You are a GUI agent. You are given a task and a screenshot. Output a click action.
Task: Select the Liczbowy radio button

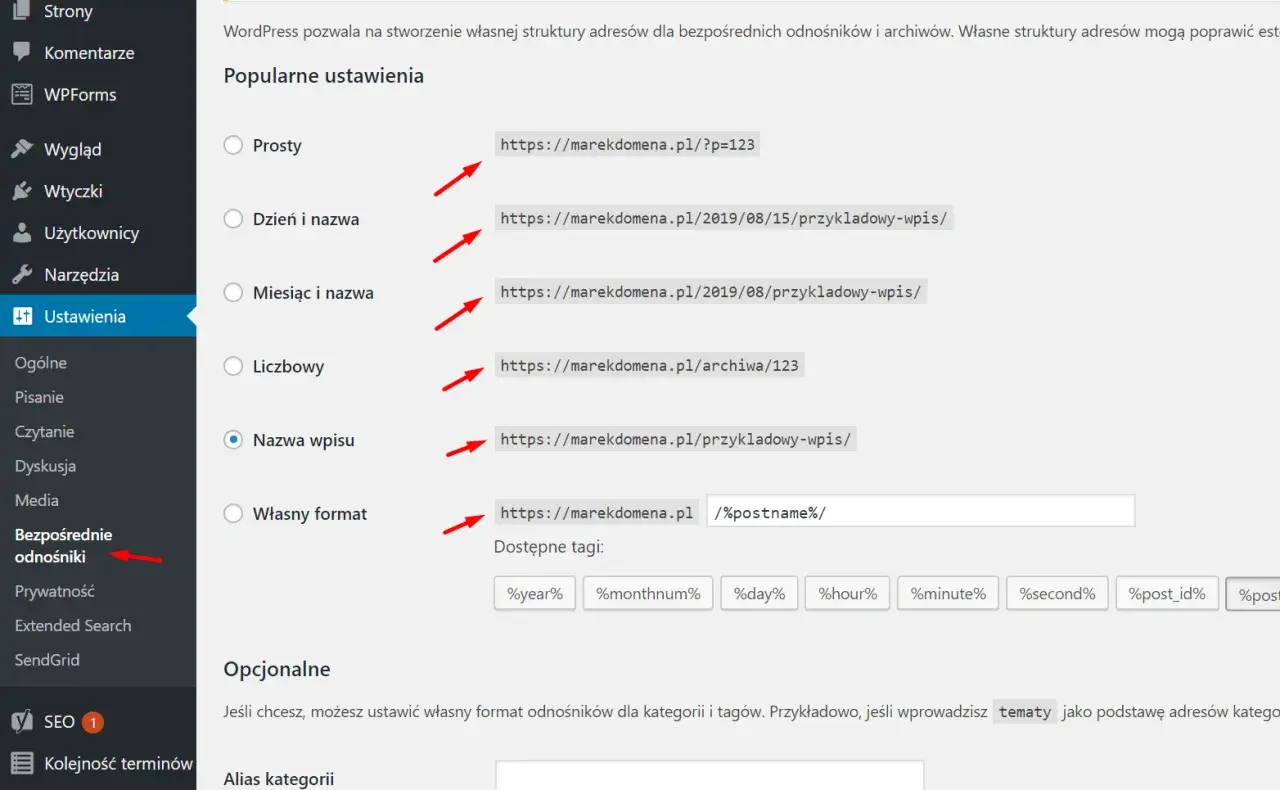(233, 366)
